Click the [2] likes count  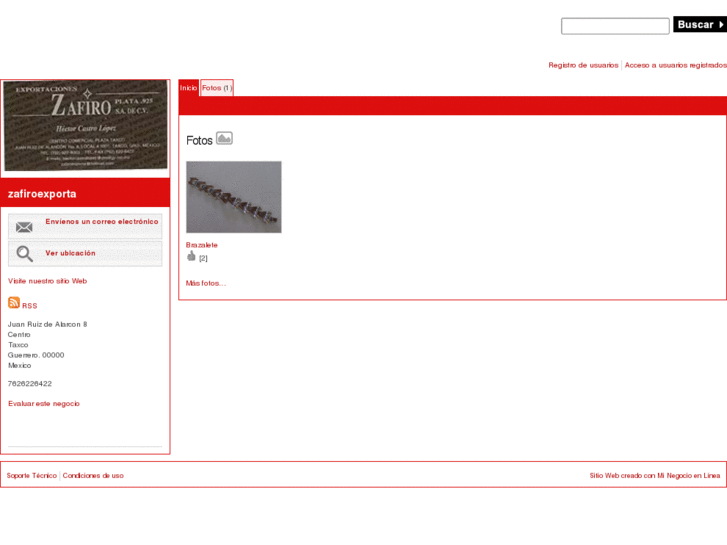pyautogui.click(x=203, y=259)
